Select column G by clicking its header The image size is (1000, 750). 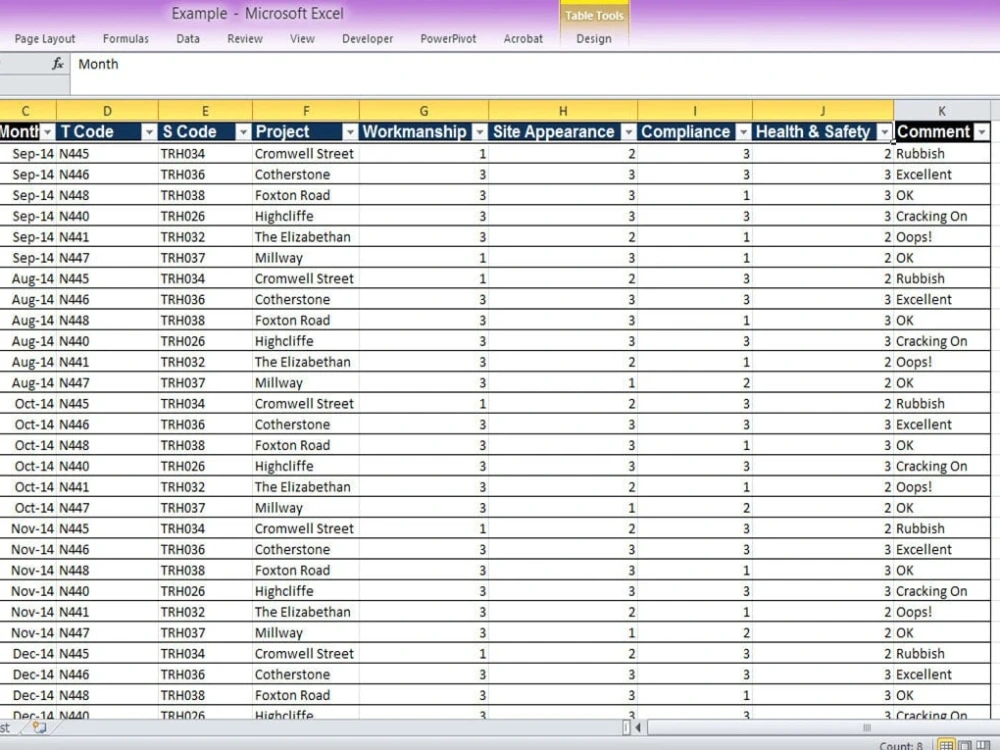[423, 110]
